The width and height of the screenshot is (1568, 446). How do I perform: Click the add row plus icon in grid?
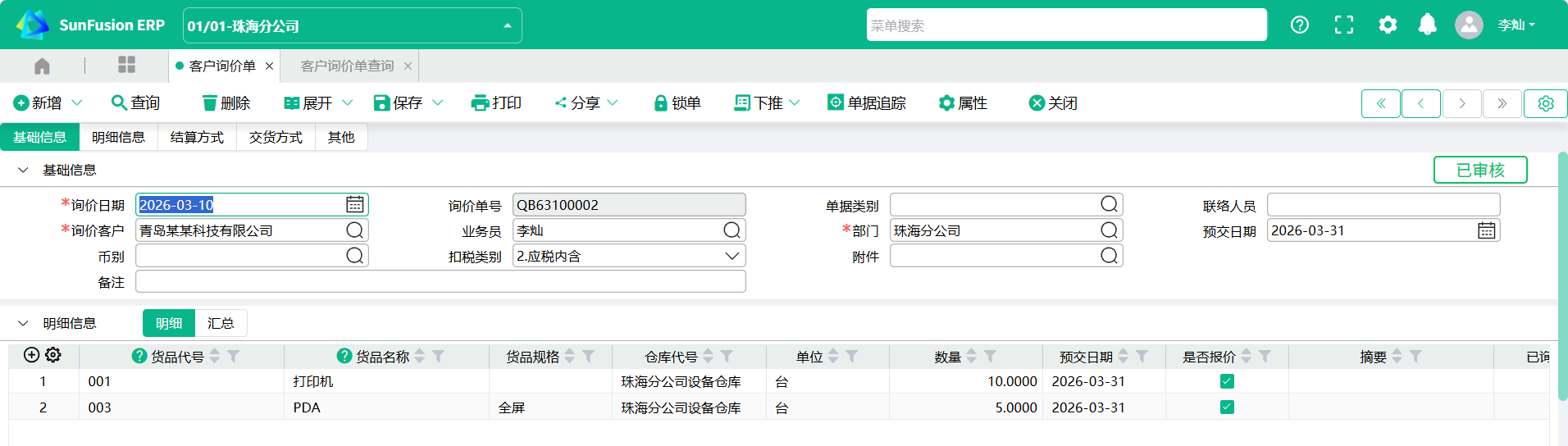31,355
